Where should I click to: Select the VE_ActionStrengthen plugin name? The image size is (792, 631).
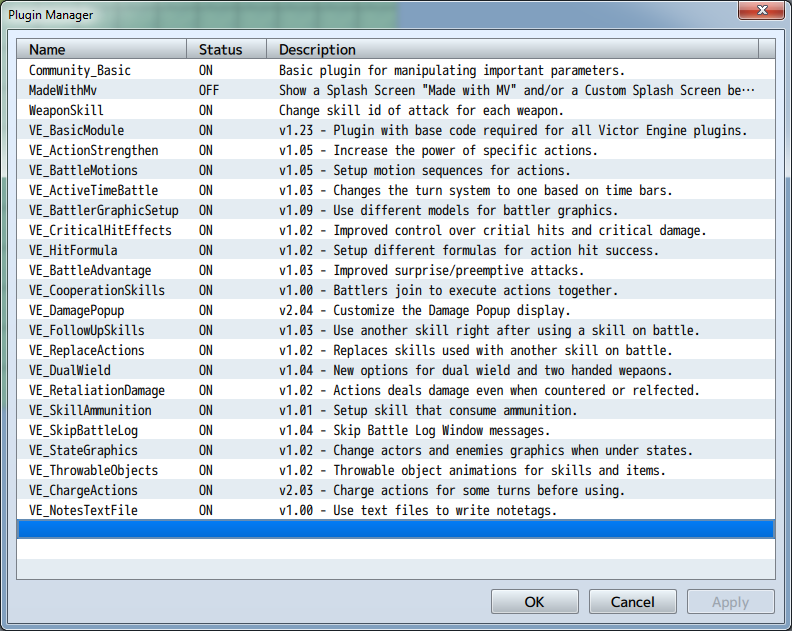93,151
